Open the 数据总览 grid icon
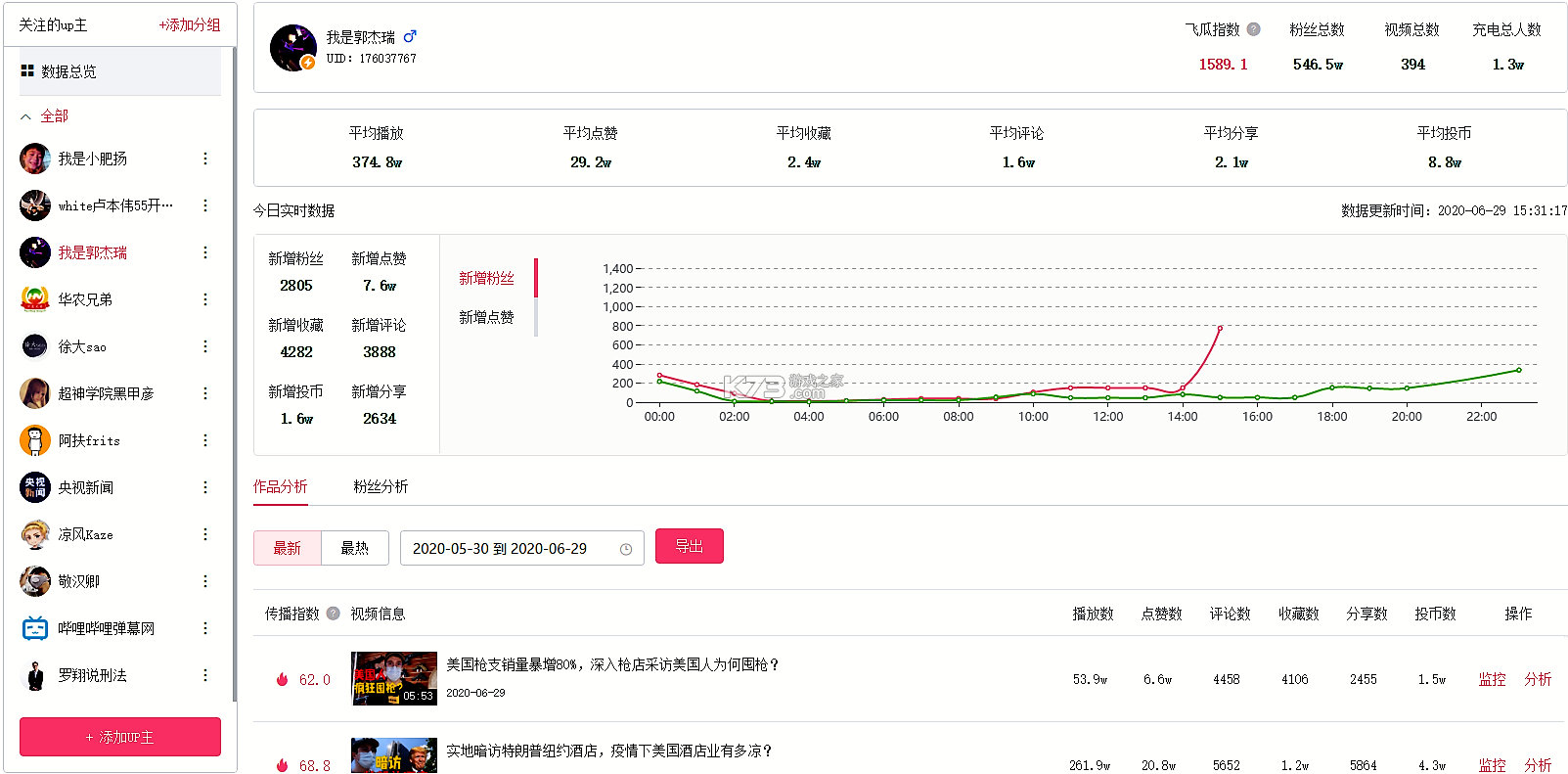Image resolution: width=1568 pixels, height=774 pixels. 27,71
